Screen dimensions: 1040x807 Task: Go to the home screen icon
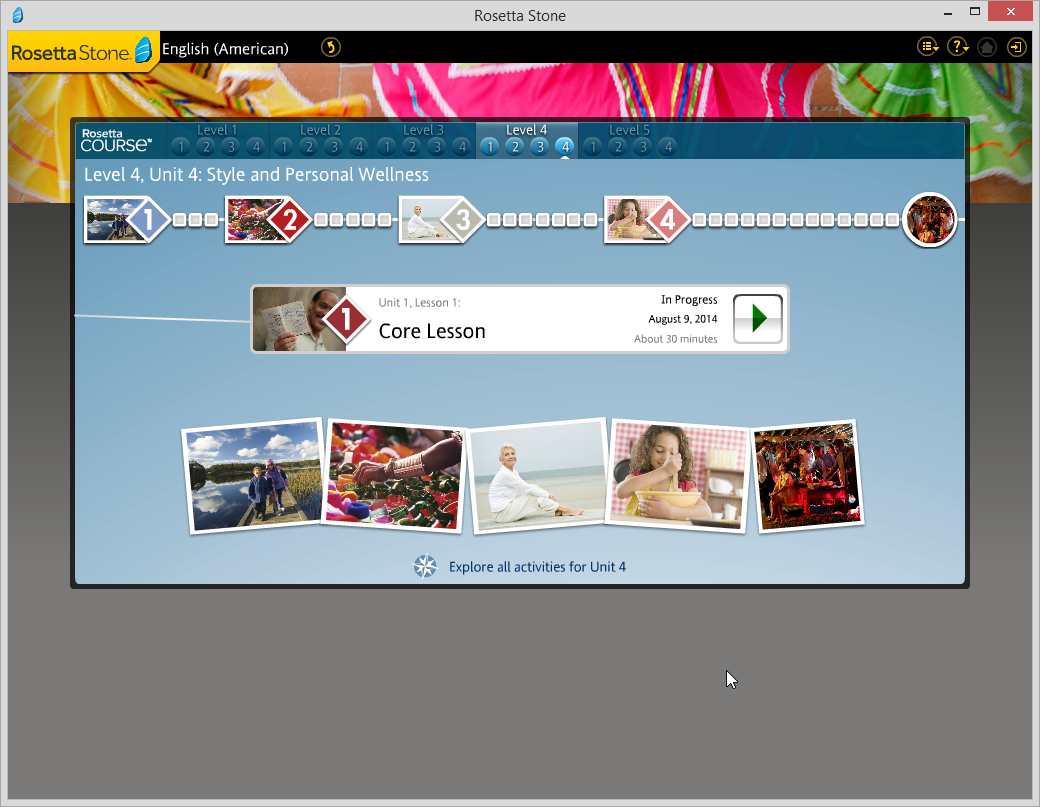[x=987, y=47]
